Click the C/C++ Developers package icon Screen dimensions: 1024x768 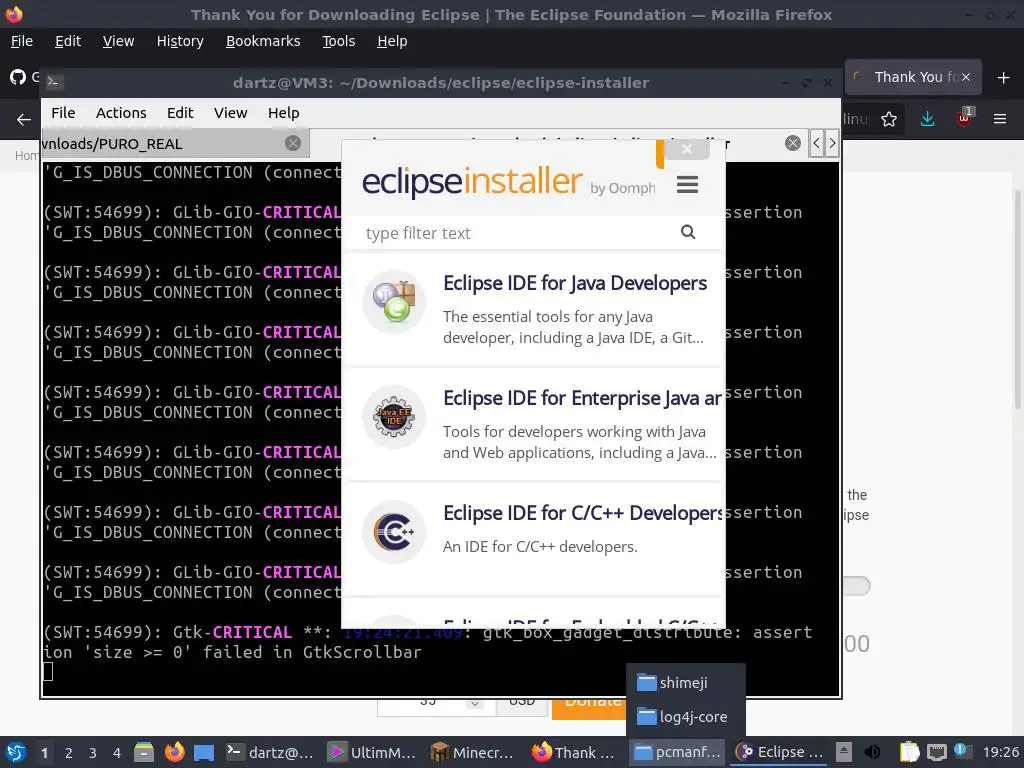tap(394, 532)
